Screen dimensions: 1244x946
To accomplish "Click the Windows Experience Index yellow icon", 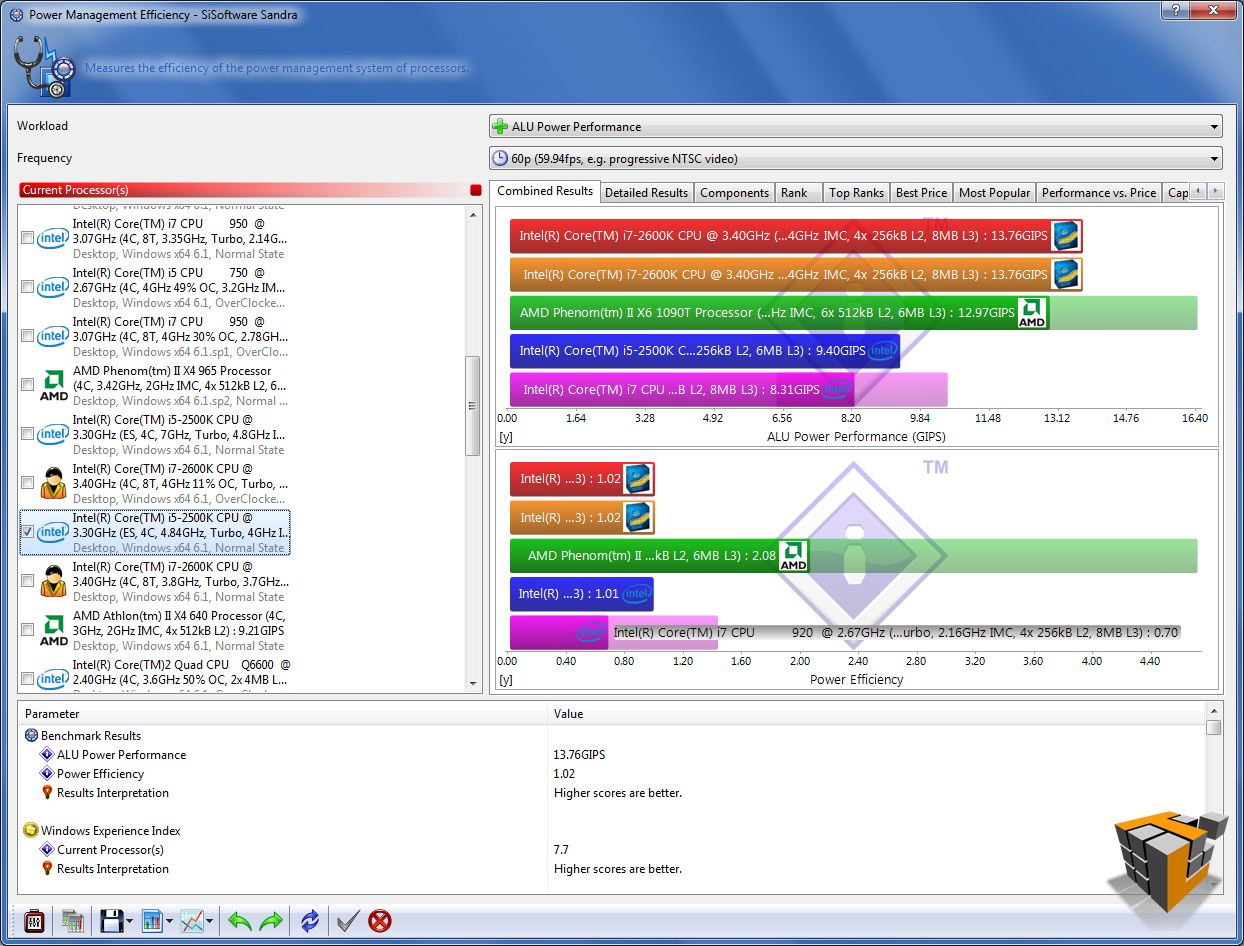I will pos(31,831).
